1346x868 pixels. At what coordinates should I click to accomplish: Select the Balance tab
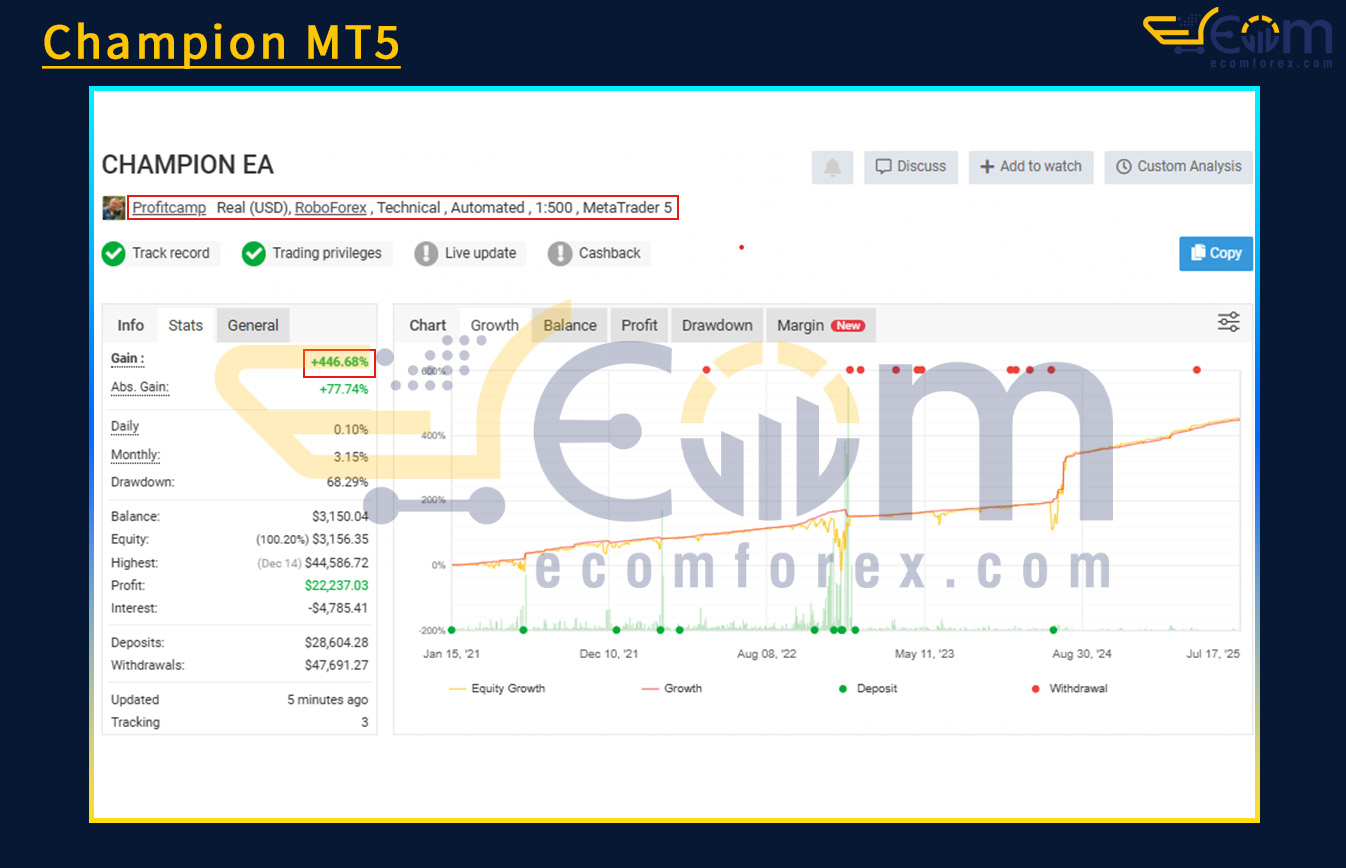[570, 325]
